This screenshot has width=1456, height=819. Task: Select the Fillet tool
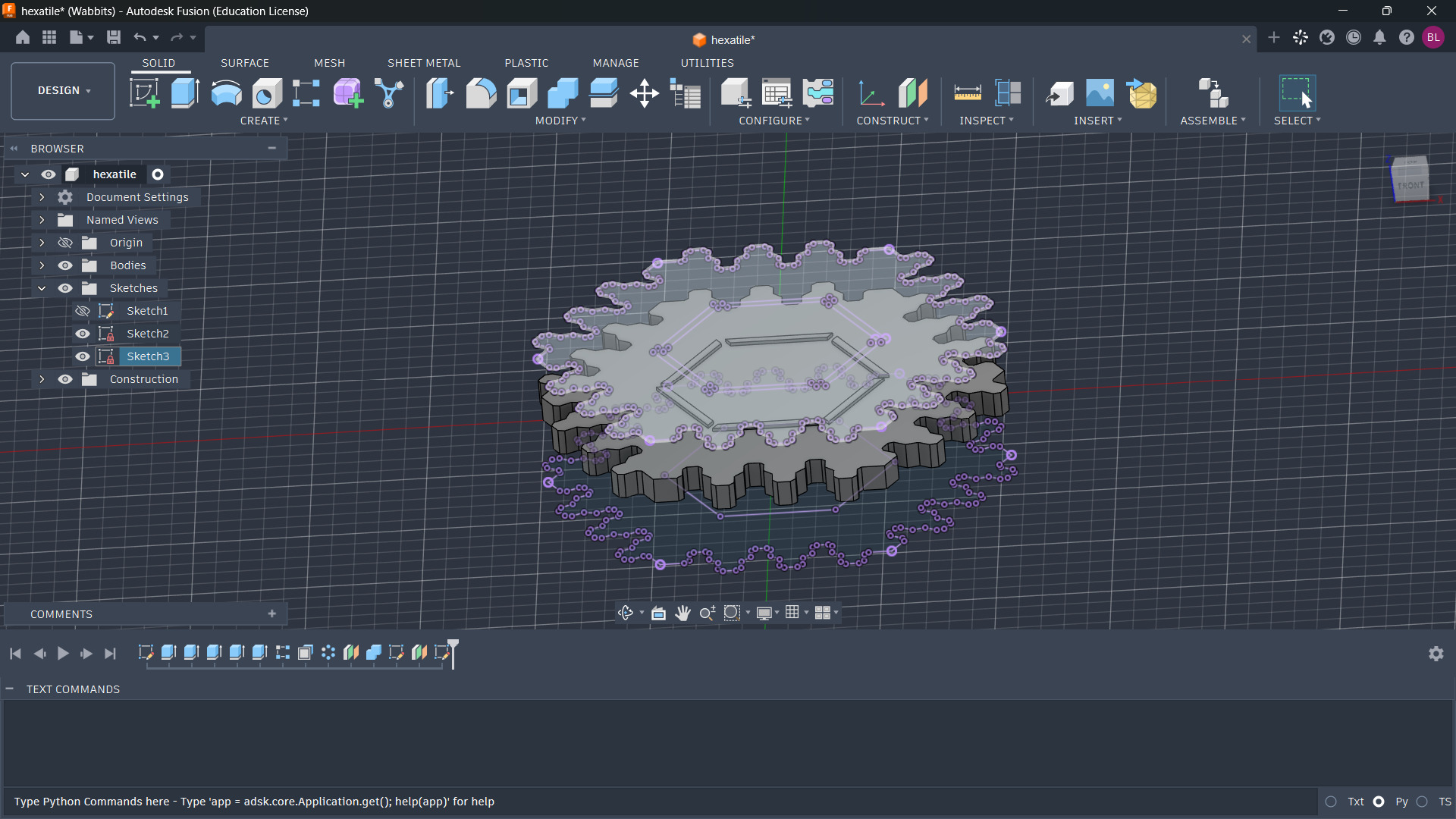point(481,93)
